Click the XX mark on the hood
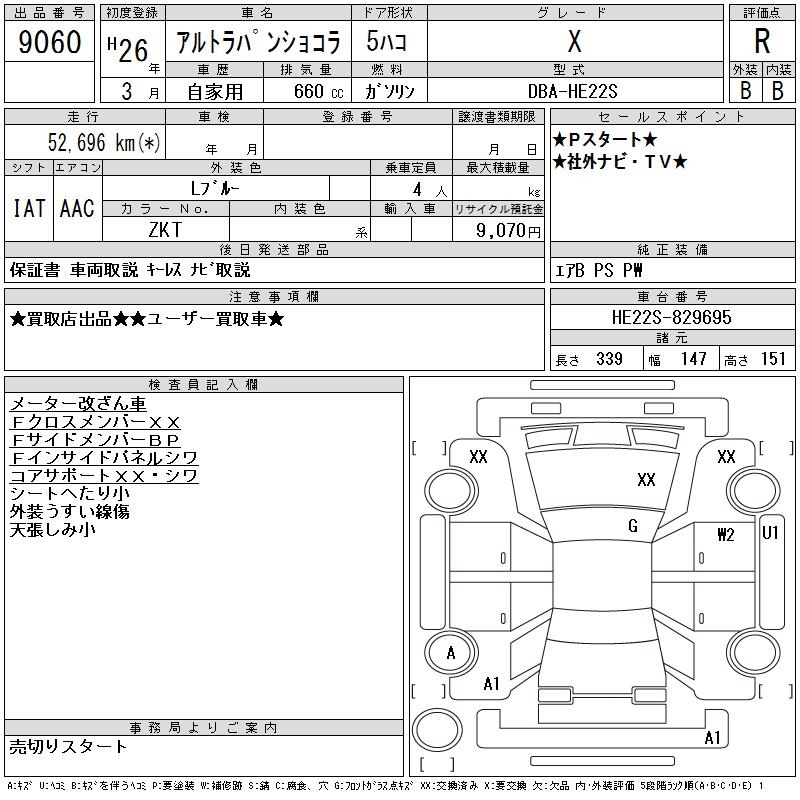 pos(646,480)
